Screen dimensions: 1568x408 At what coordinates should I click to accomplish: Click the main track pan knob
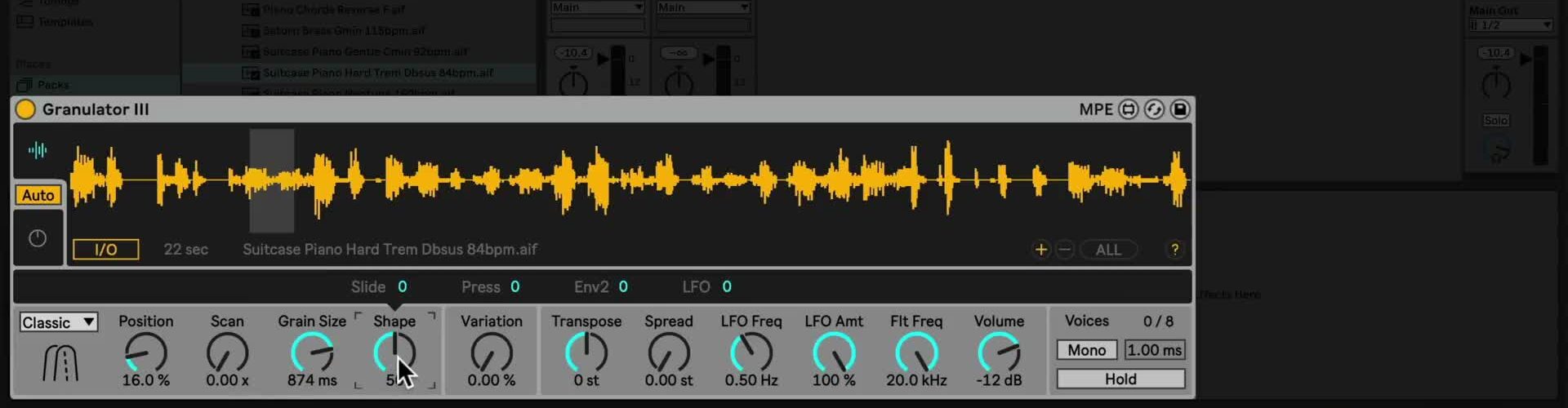tap(1496, 84)
